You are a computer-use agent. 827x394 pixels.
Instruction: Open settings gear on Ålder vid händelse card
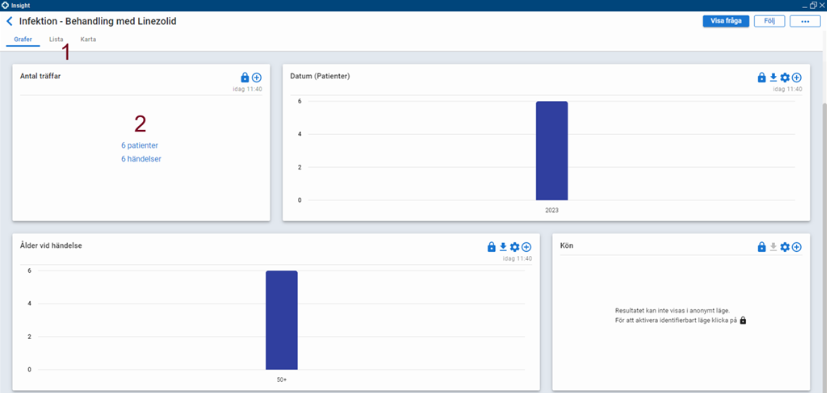(x=515, y=247)
